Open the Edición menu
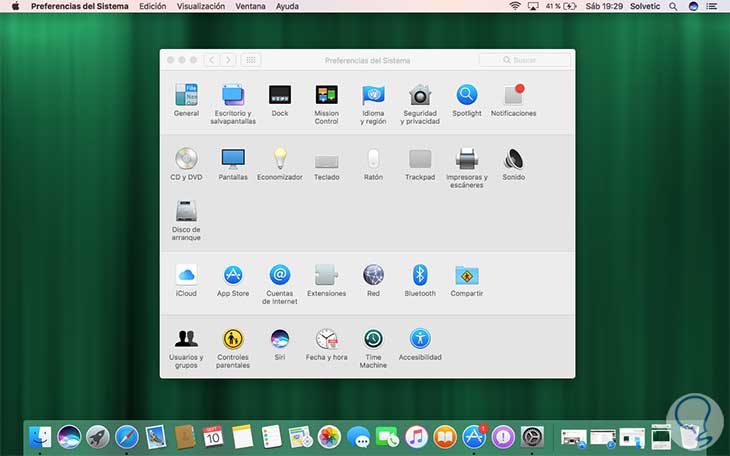The width and height of the screenshot is (730, 456). point(152,7)
